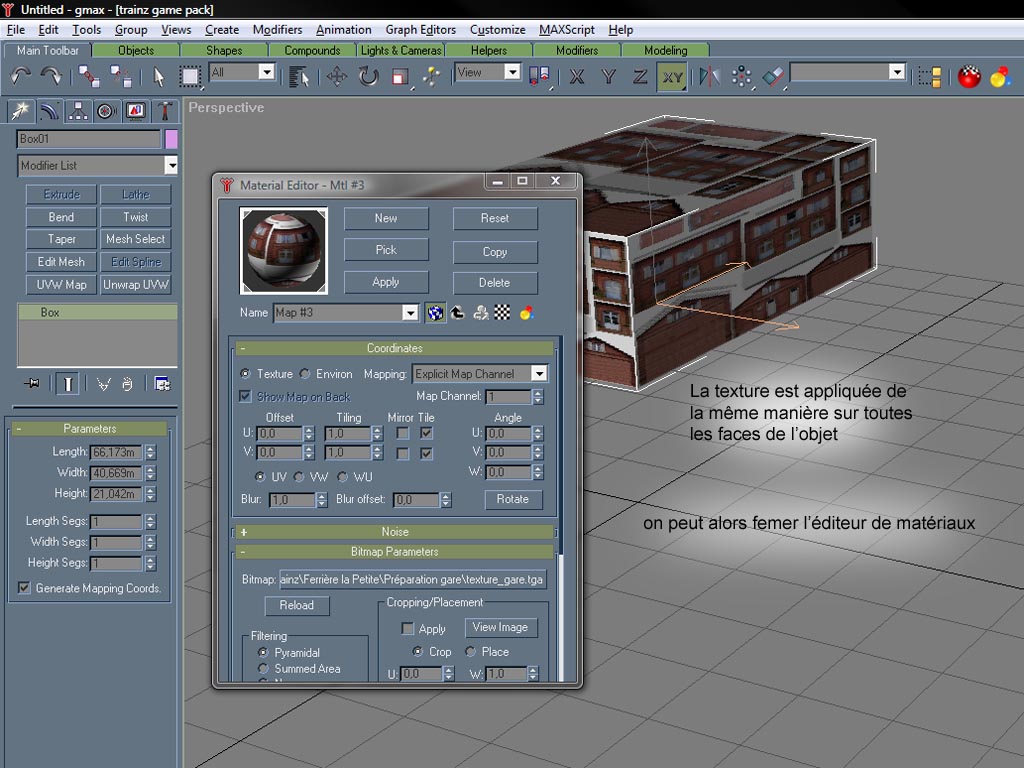Expand the Noise rollout
This screenshot has height=768, width=1024.
pos(395,532)
